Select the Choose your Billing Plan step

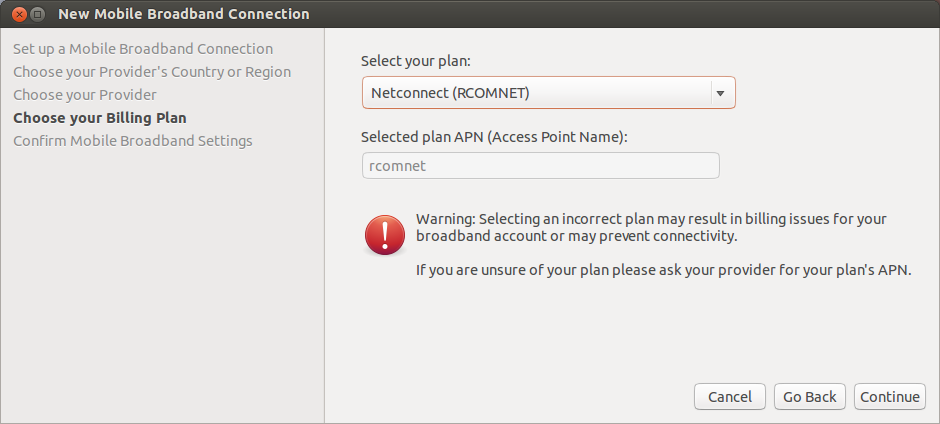100,118
